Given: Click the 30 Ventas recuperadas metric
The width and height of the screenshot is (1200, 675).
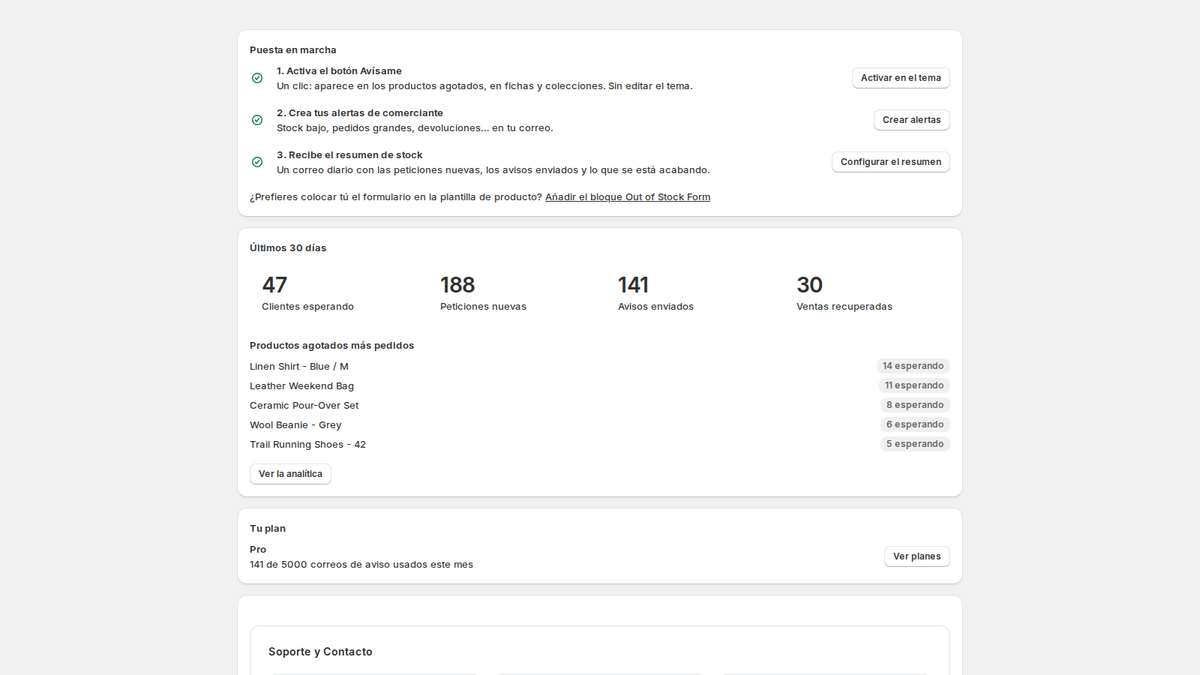Looking at the screenshot, I should click(x=844, y=293).
